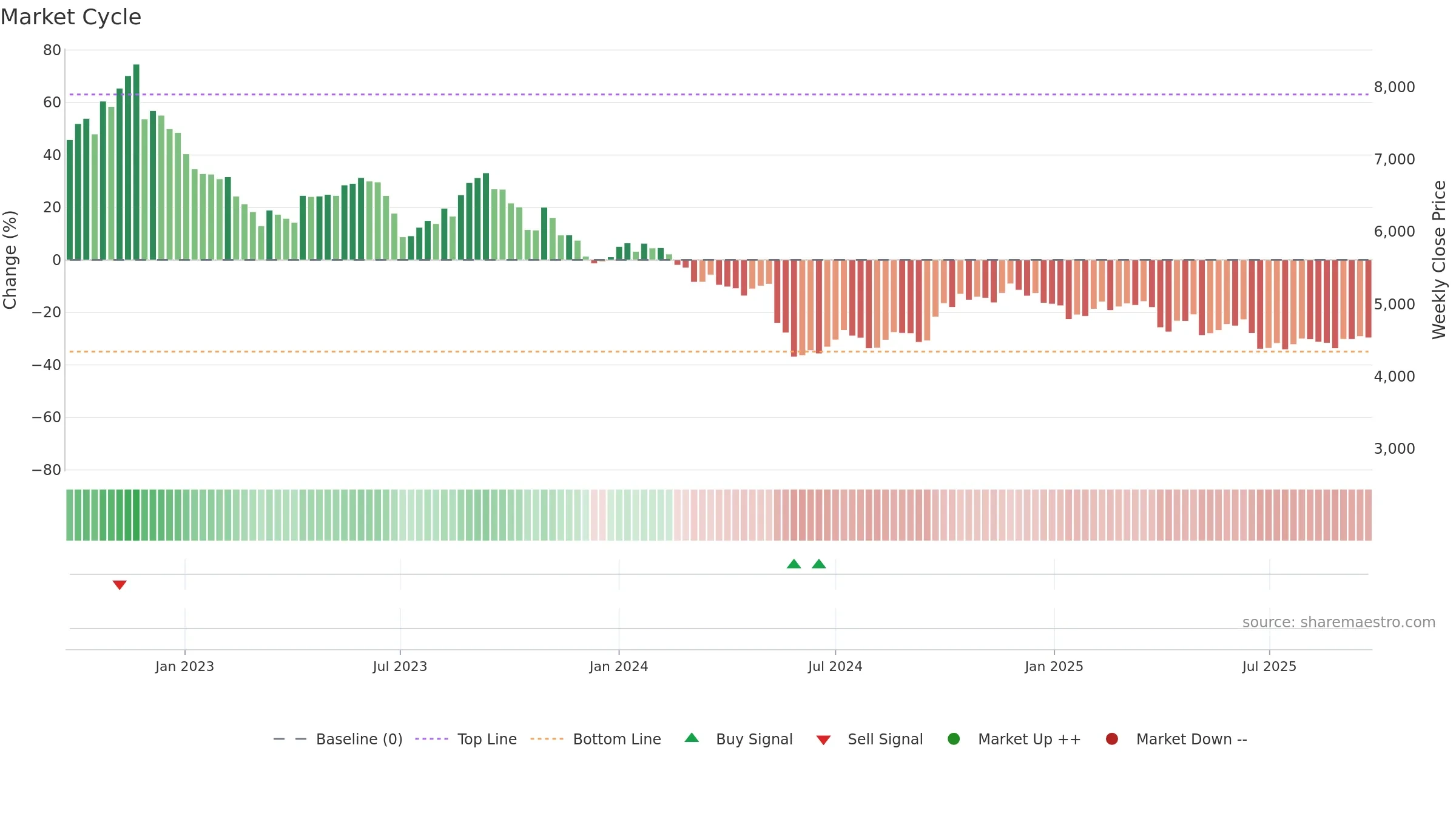Click the 3,000 price axis label
Image resolution: width=1456 pixels, height=819 pixels.
(x=1394, y=448)
